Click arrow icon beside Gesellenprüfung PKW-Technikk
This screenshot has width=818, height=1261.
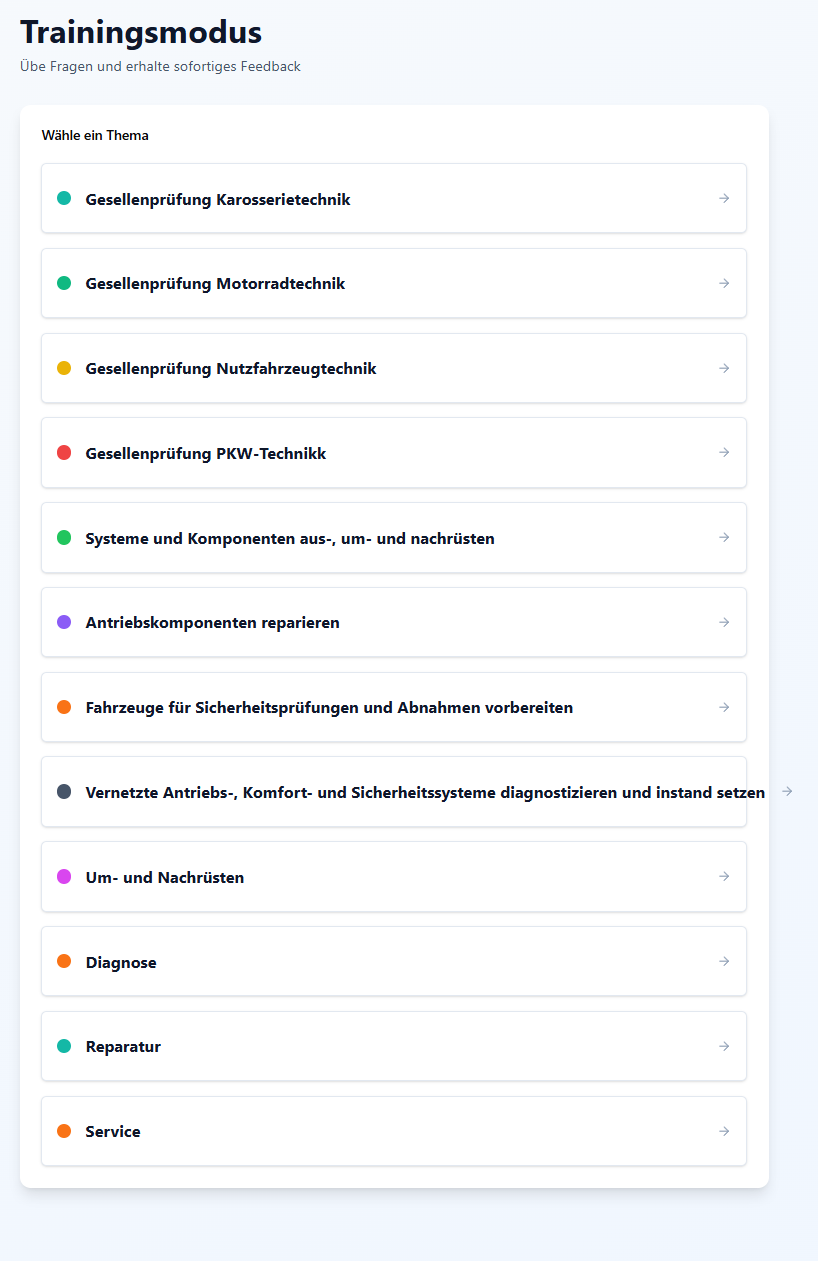pyautogui.click(x=724, y=452)
